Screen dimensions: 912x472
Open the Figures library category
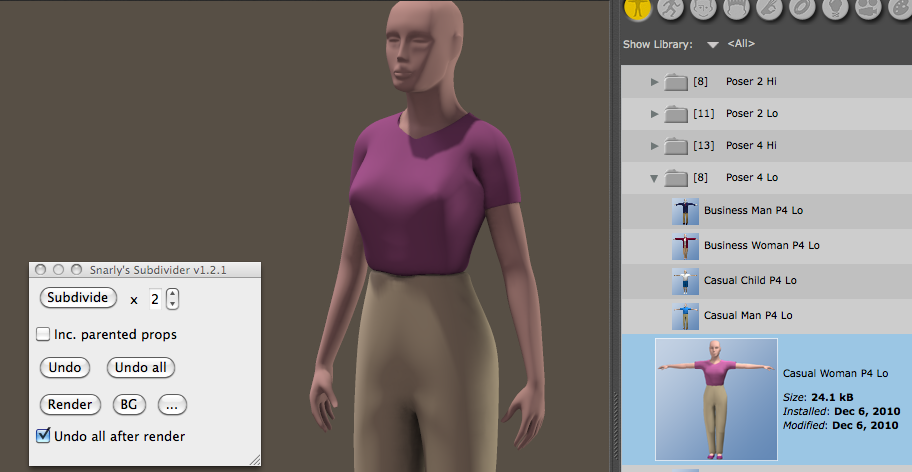click(x=637, y=8)
